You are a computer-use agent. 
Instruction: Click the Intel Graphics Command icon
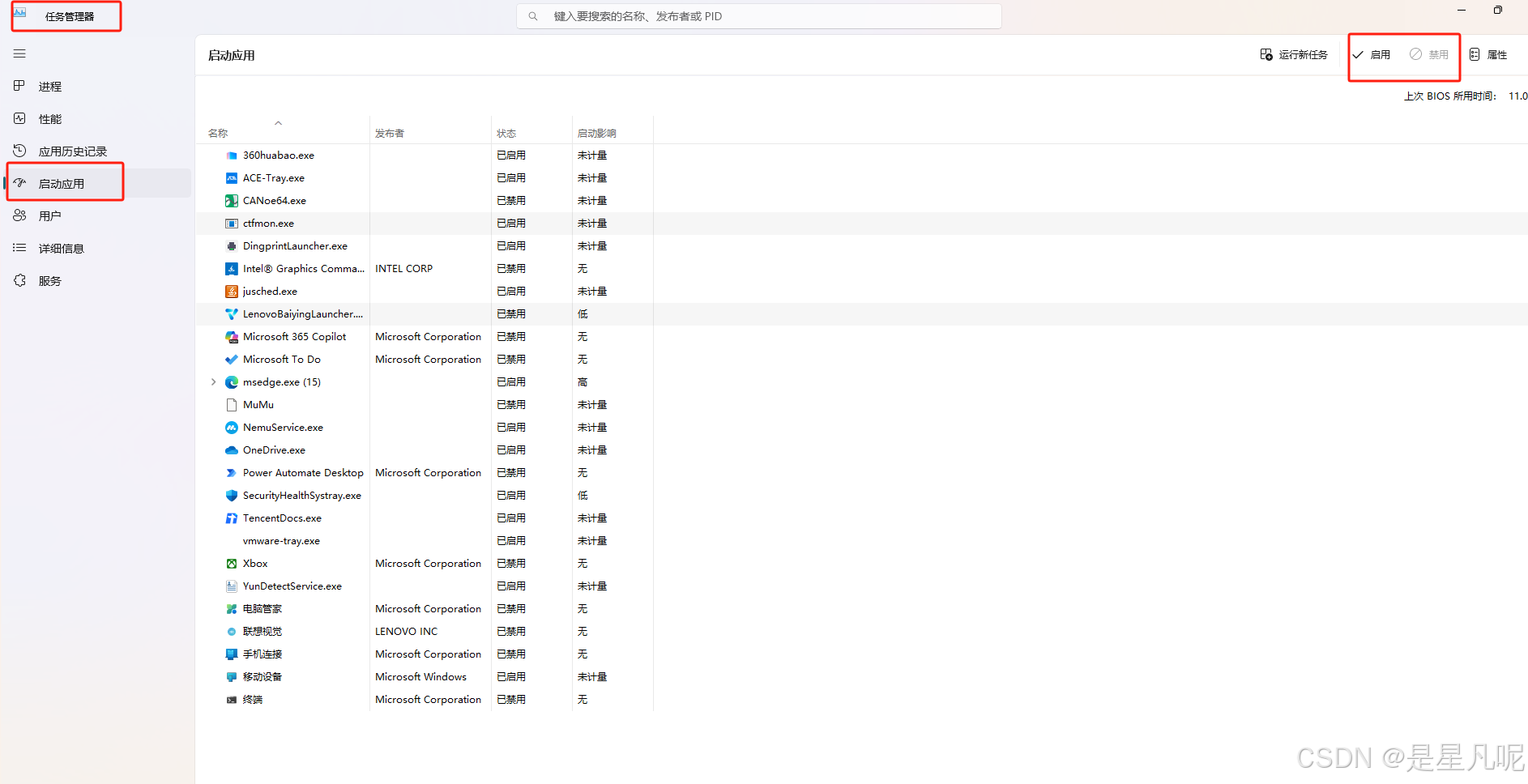[232, 269]
